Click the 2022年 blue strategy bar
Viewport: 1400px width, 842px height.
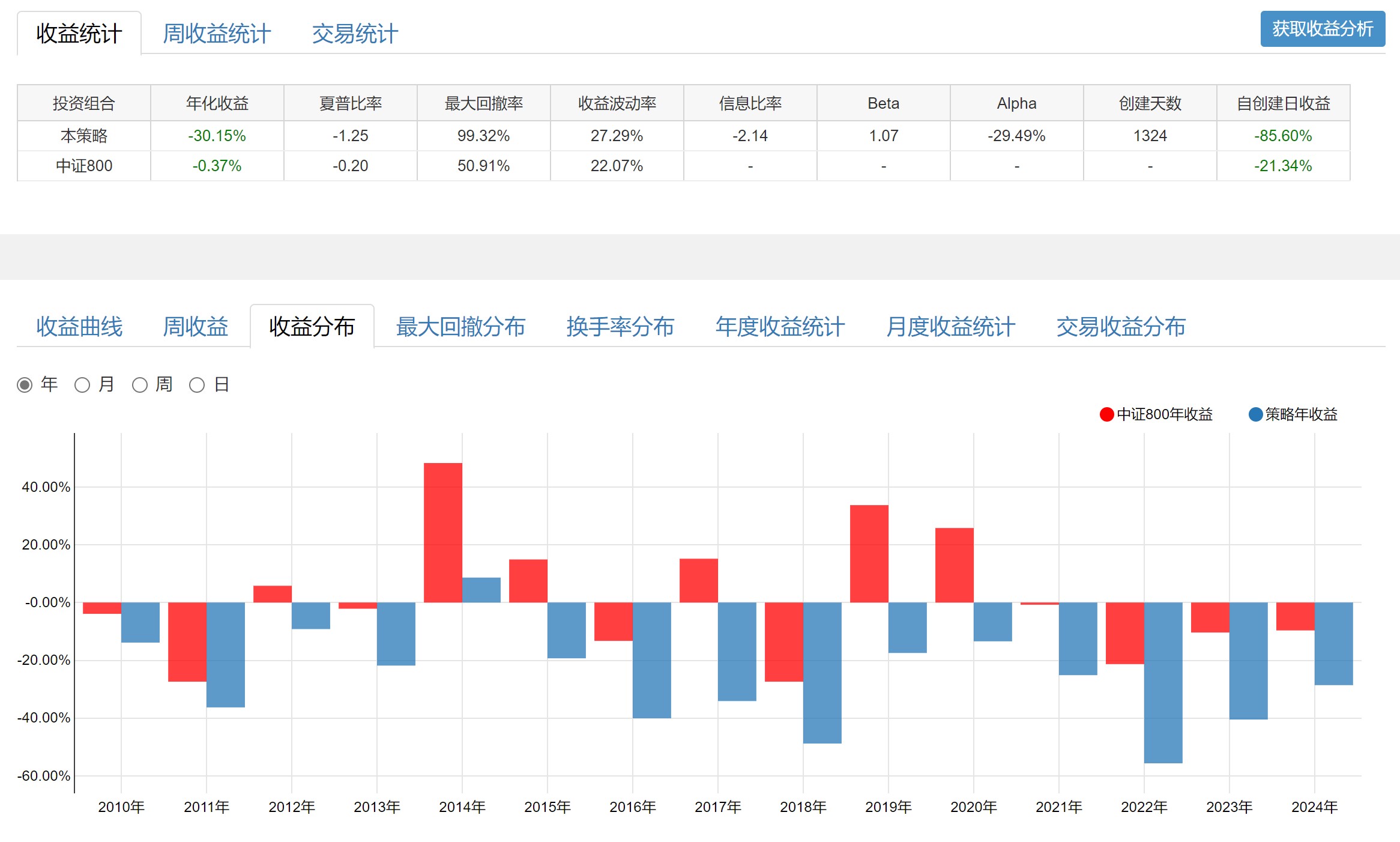coord(1163,682)
